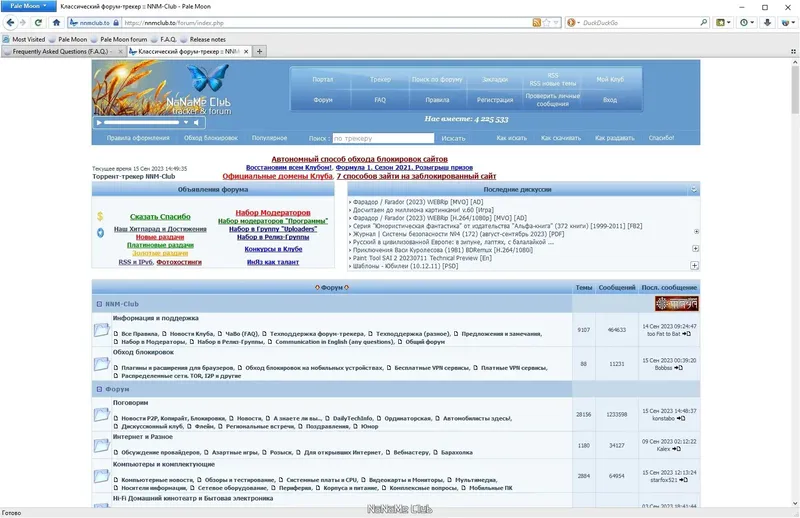Viewport: 800px width, 518px height.
Task: Mute the audio player with the speaker icon
Action: click(x=196, y=122)
